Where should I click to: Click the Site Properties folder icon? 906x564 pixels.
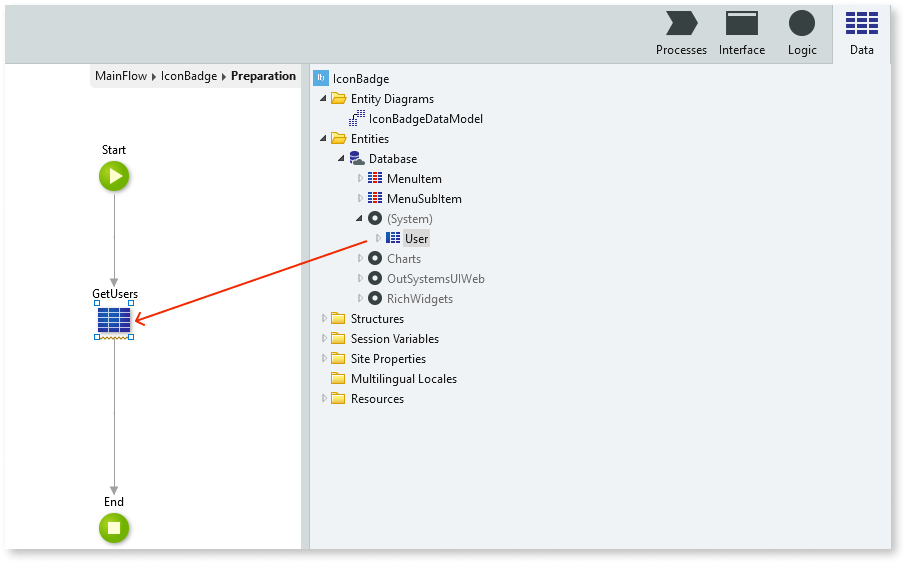click(338, 358)
